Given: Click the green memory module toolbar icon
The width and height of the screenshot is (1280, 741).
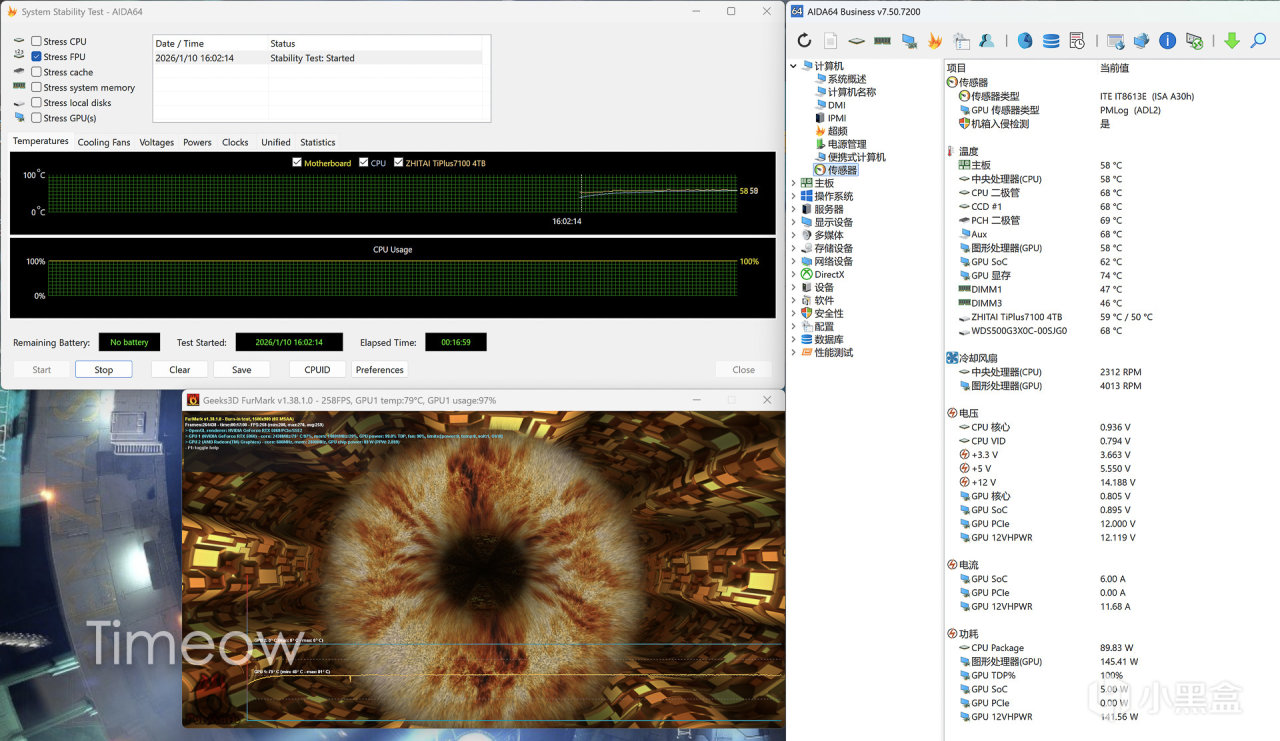Looking at the screenshot, I should (x=882, y=41).
